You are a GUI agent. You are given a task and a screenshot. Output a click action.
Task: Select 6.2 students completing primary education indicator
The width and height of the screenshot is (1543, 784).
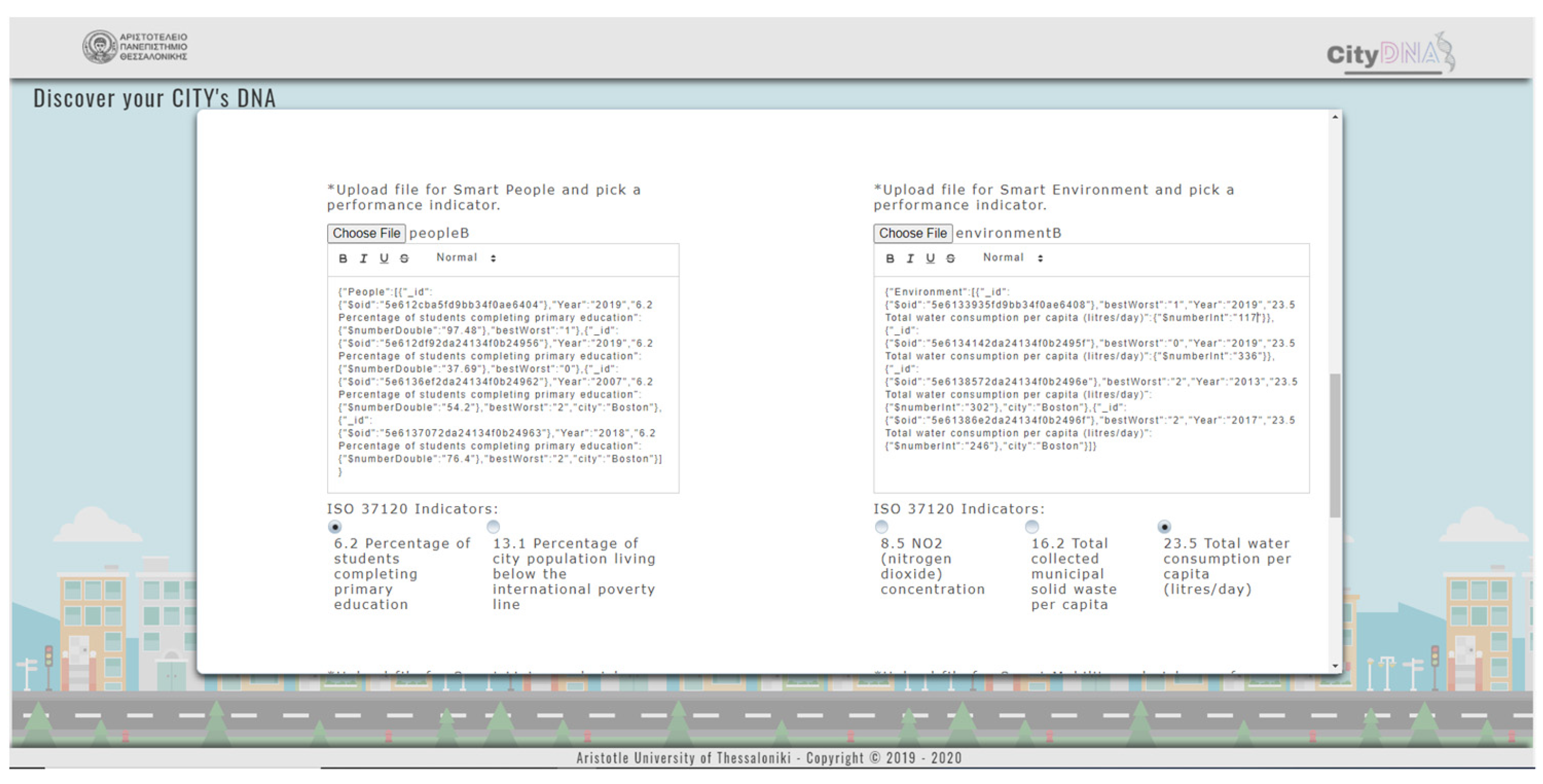point(335,527)
